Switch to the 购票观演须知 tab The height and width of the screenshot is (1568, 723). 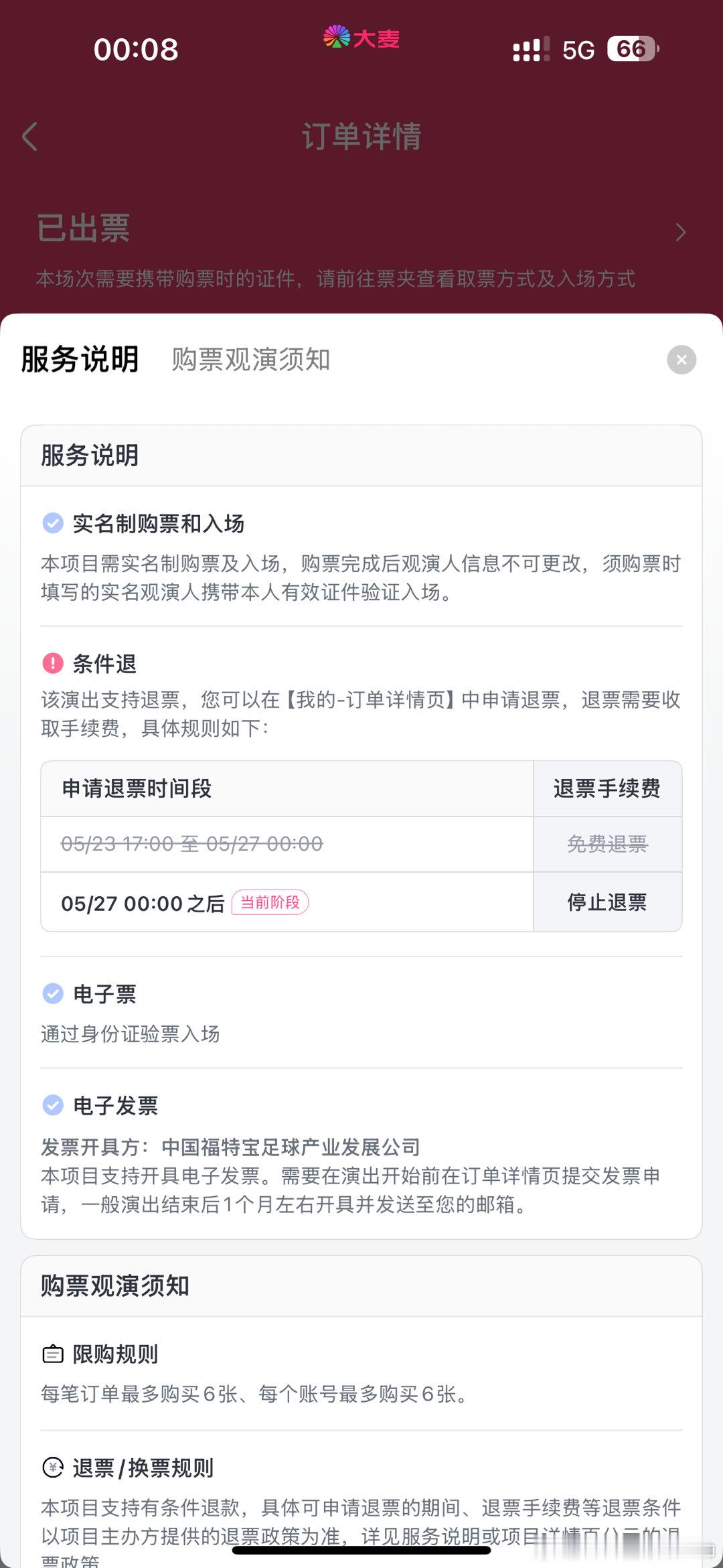[x=251, y=360]
